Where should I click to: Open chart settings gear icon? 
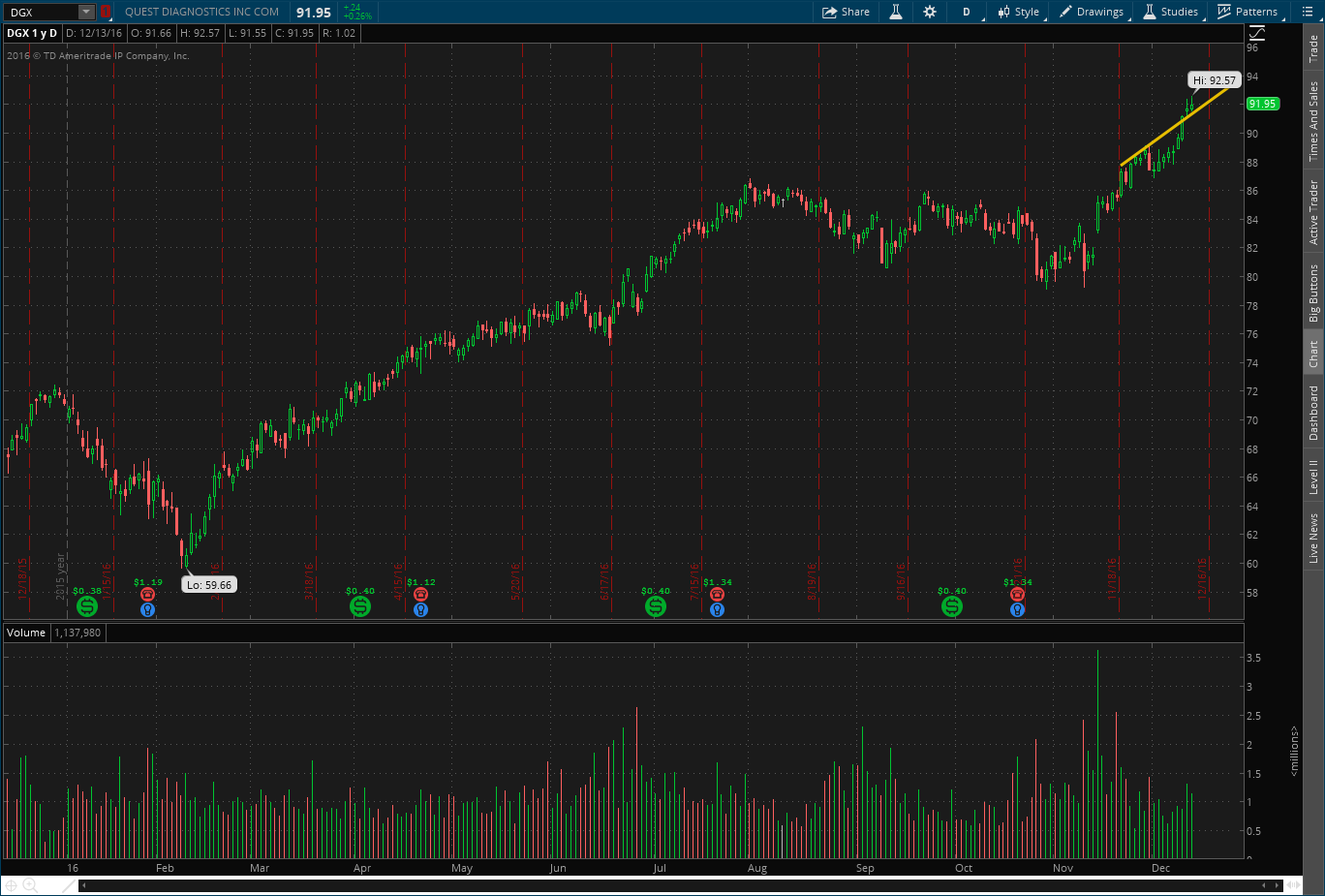(x=930, y=12)
